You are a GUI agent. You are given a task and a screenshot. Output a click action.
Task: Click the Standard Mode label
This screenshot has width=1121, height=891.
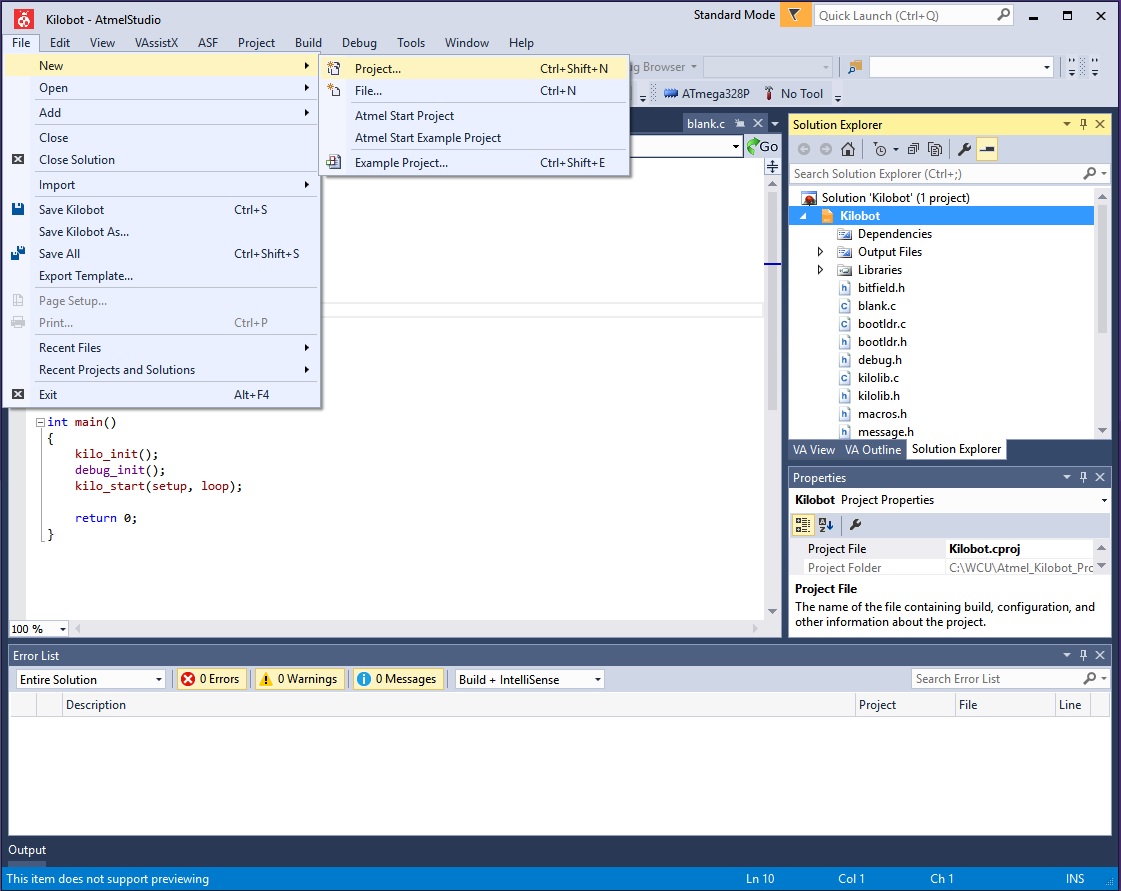(x=734, y=14)
